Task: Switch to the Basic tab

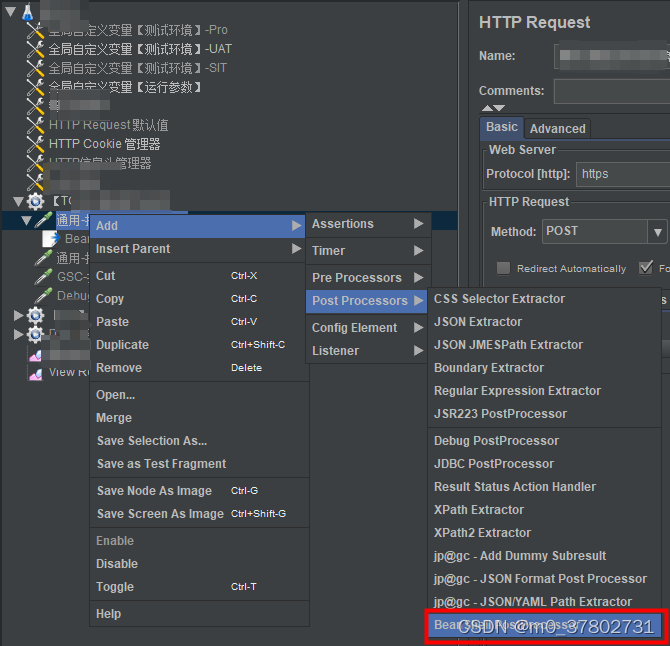Action: tap(502, 127)
